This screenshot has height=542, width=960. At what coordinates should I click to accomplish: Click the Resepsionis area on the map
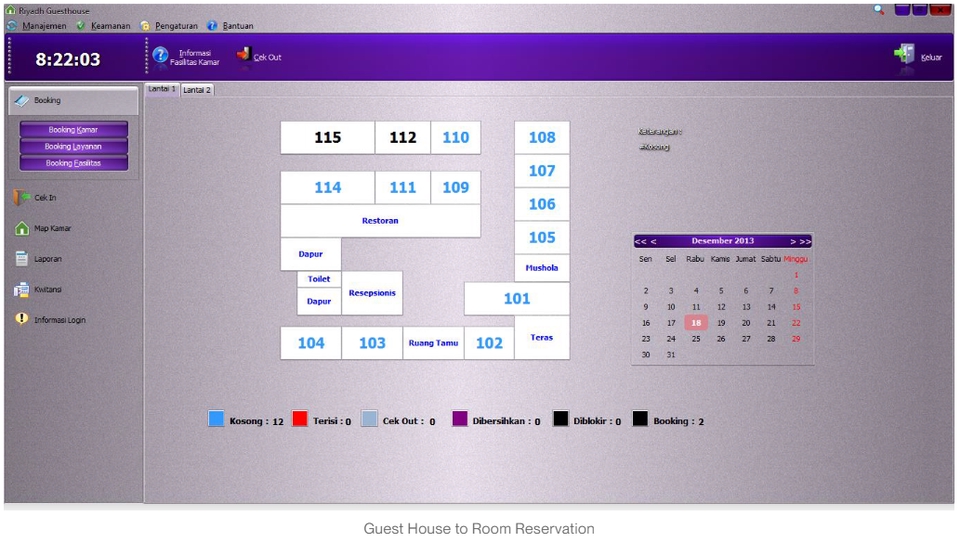click(x=372, y=293)
